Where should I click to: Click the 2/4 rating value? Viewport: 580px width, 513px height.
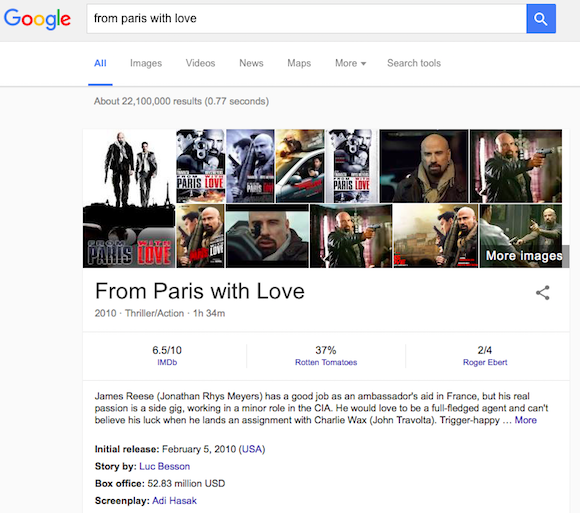pos(485,350)
